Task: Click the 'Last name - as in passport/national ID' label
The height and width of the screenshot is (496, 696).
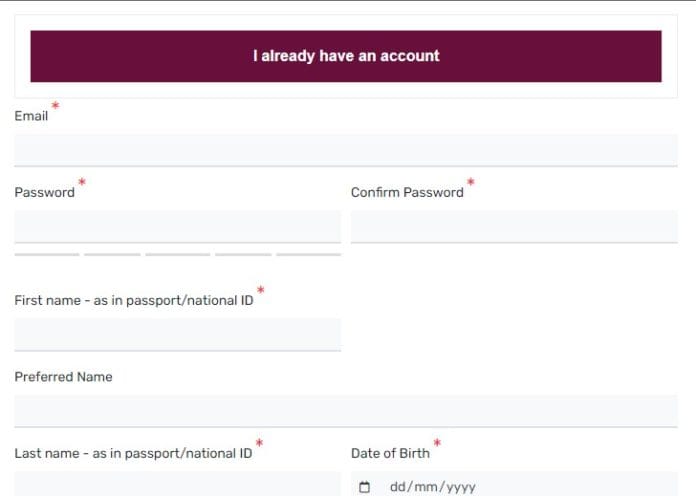Action: click(x=132, y=453)
